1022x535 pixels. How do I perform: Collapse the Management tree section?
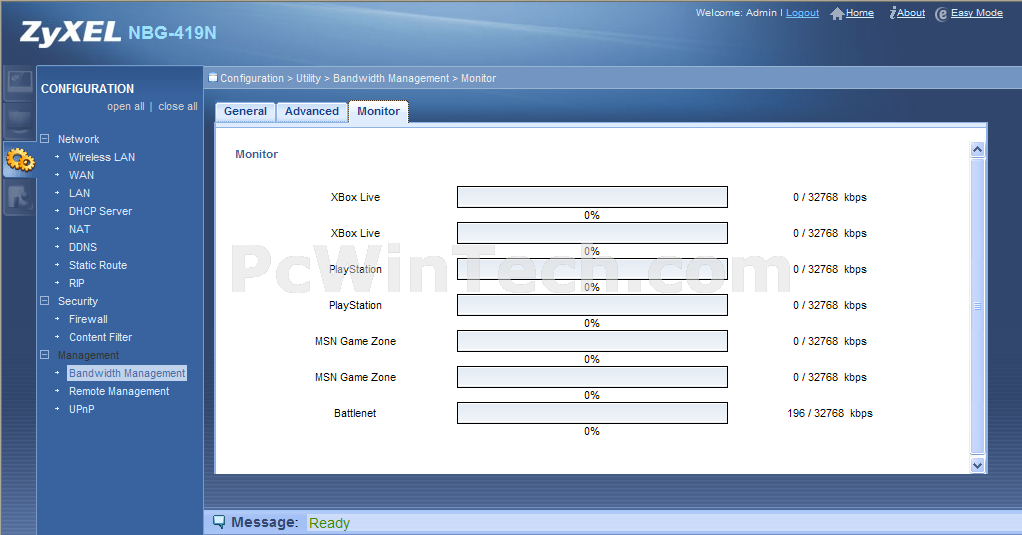[x=45, y=355]
